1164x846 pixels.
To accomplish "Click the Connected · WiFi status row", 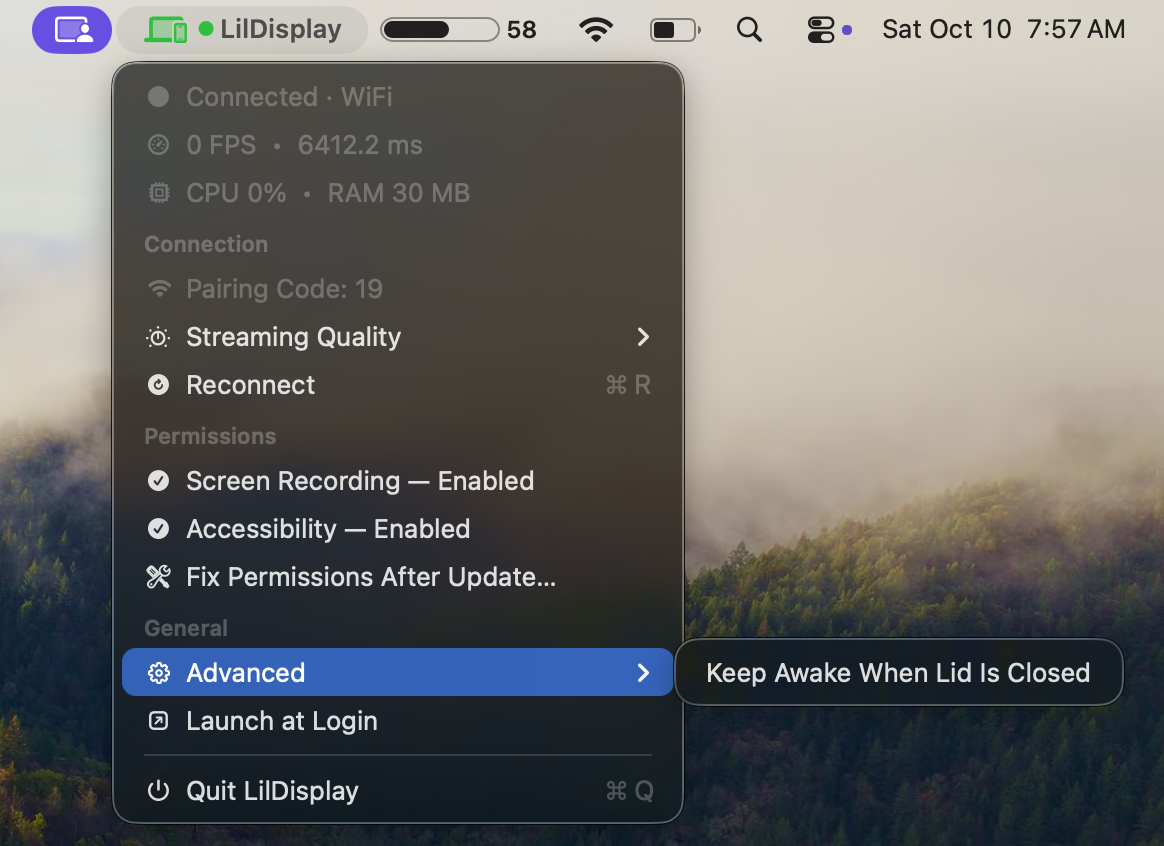I will coord(398,96).
